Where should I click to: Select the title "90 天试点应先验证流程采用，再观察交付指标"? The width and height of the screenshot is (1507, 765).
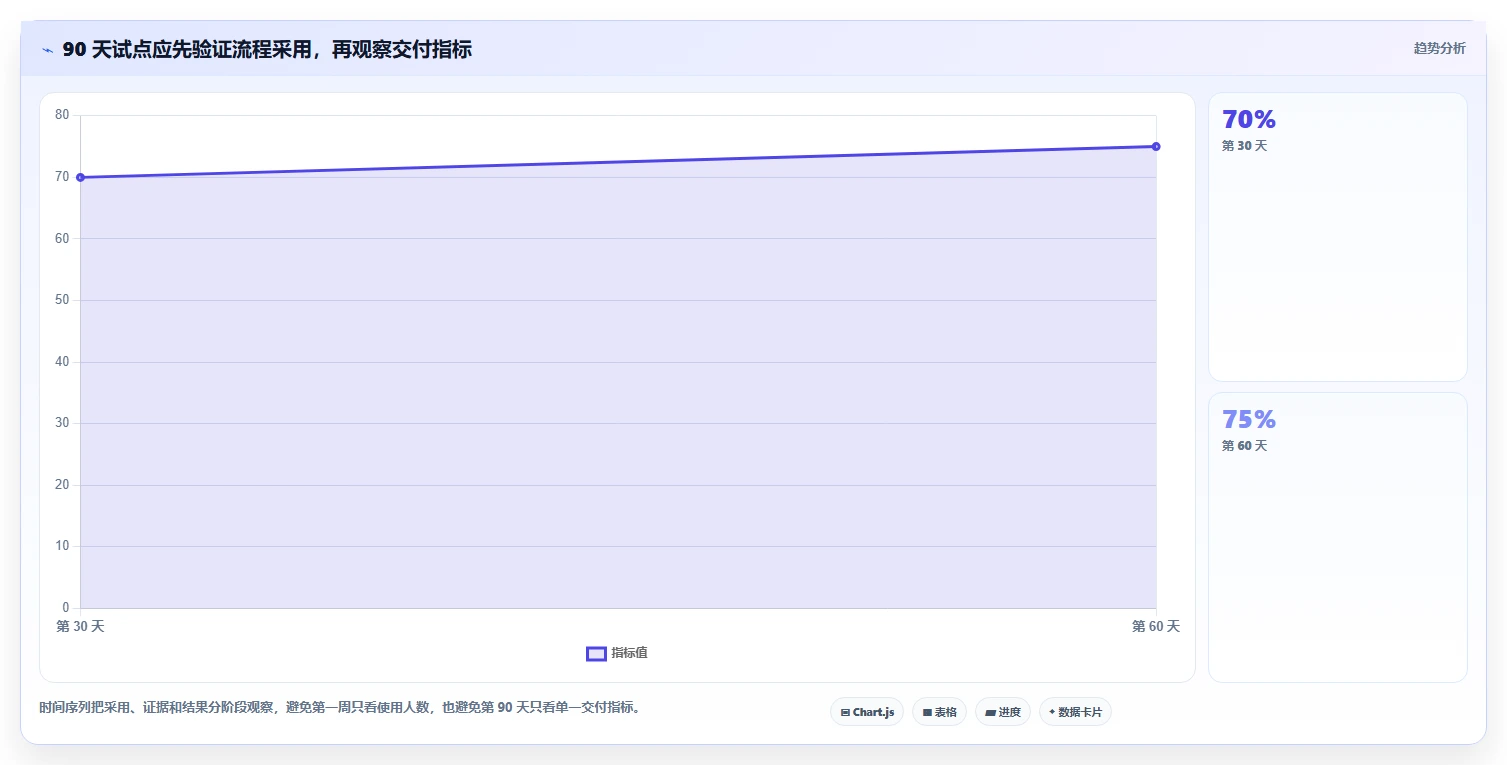267,50
